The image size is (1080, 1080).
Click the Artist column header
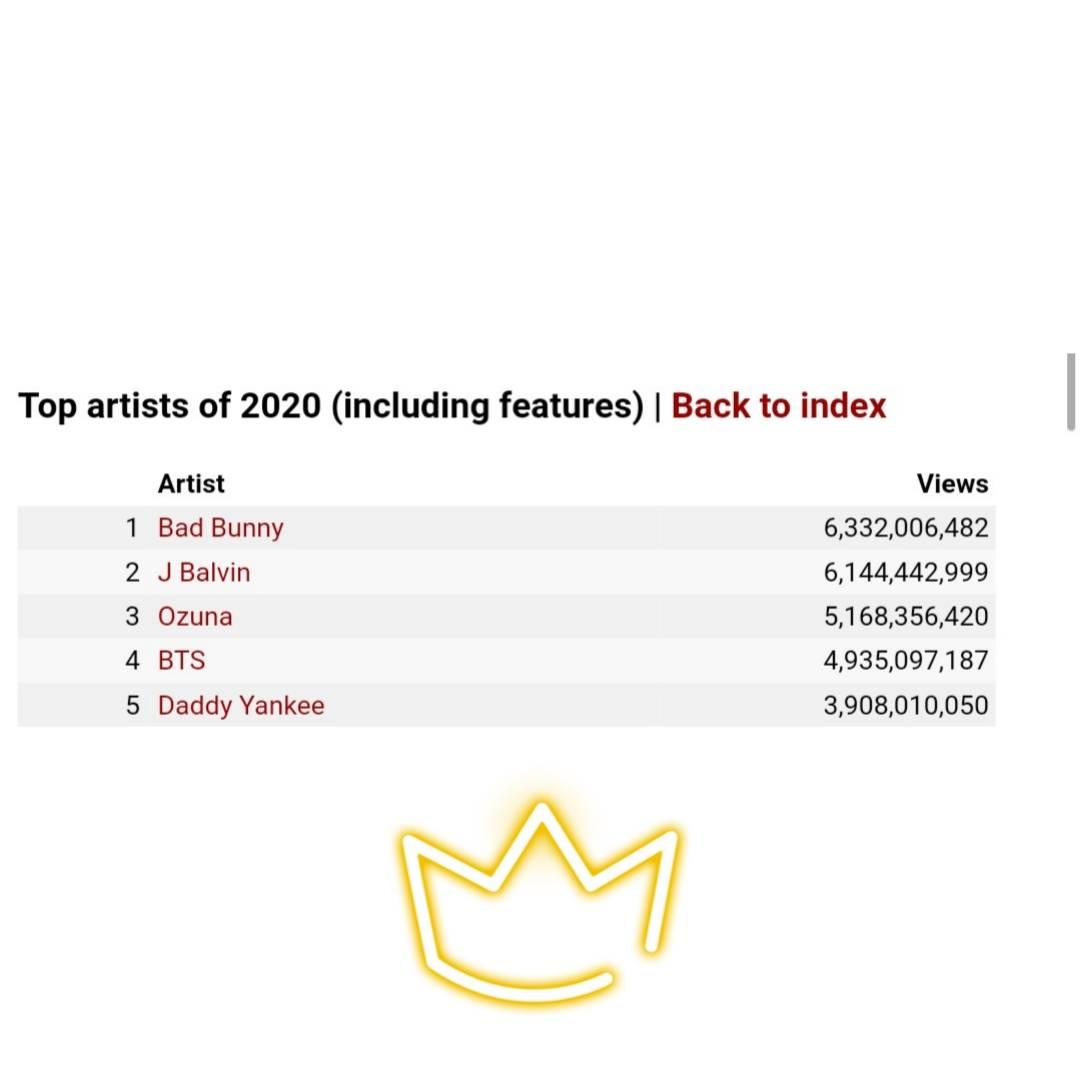click(191, 484)
